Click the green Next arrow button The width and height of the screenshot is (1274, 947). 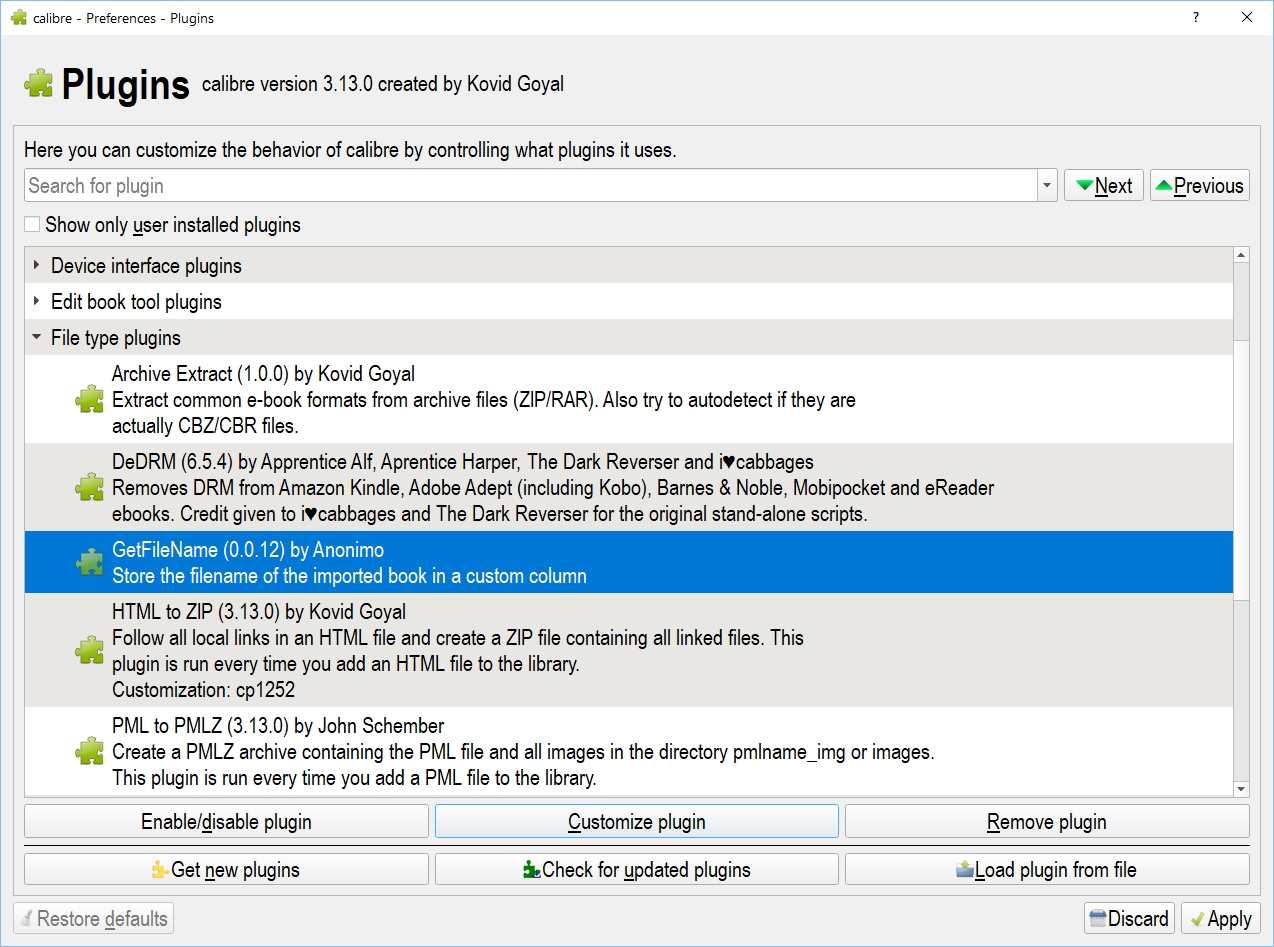tap(1103, 186)
